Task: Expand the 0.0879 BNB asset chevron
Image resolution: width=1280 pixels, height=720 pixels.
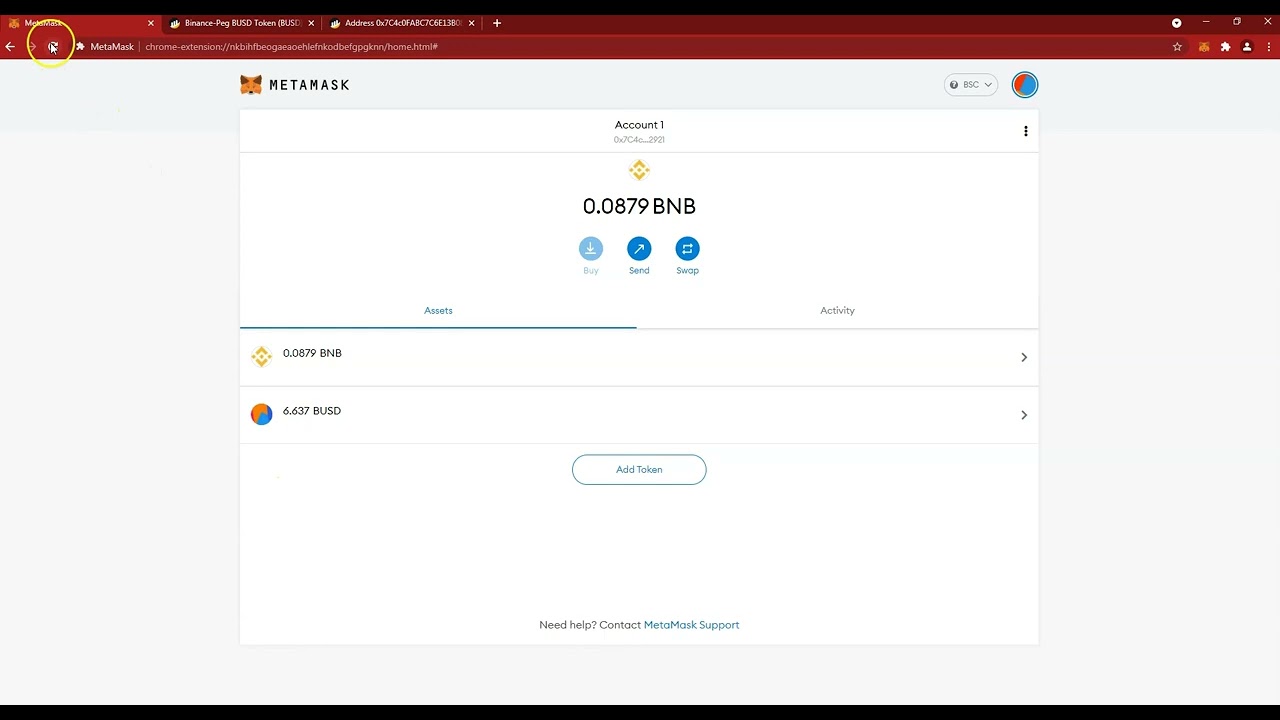Action: [x=1023, y=357]
